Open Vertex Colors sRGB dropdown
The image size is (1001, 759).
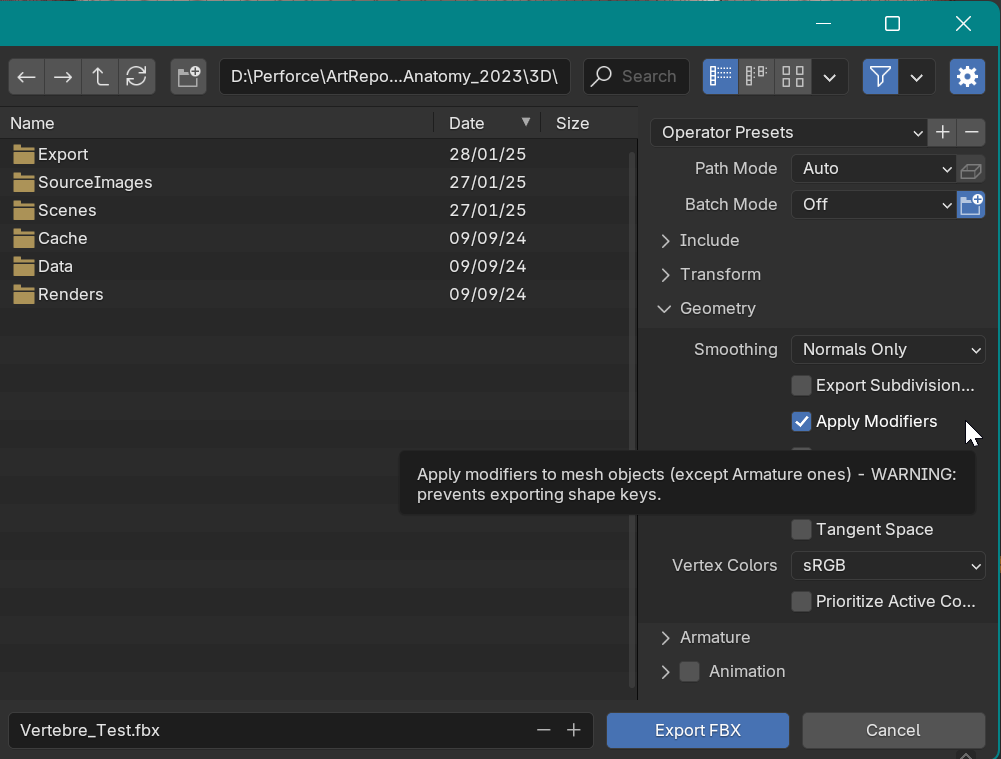click(x=888, y=566)
